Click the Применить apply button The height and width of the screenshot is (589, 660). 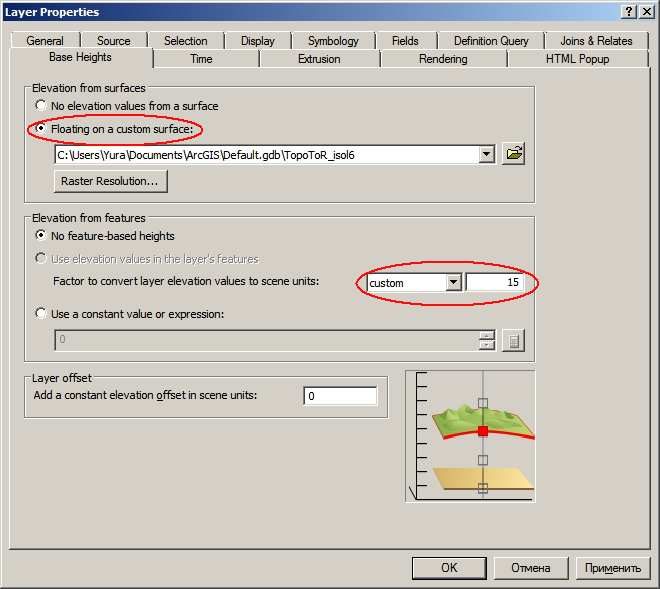click(613, 568)
